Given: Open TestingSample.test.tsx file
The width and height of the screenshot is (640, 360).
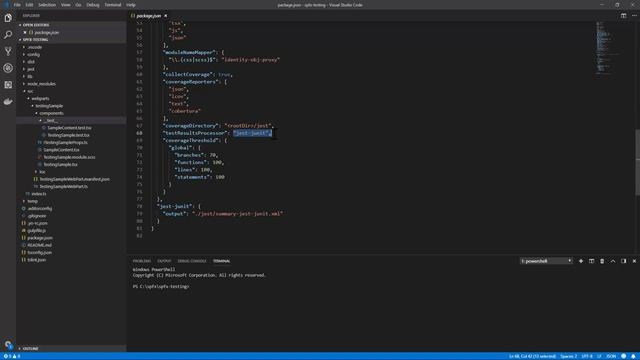Looking at the screenshot, I should (68, 135).
